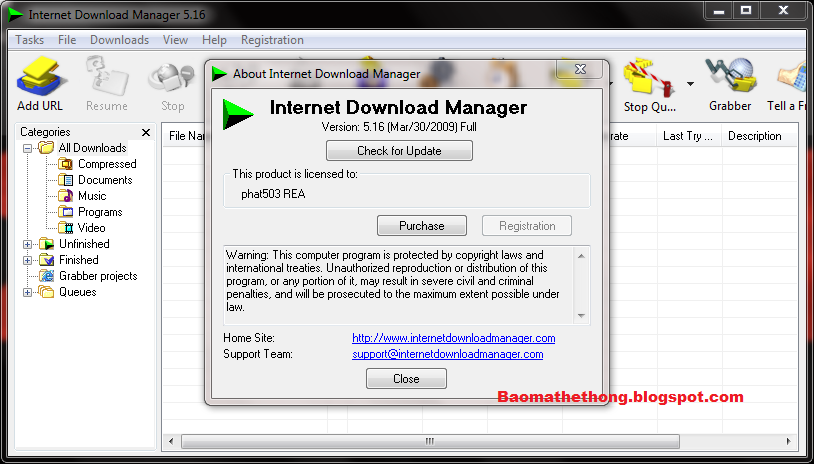The height and width of the screenshot is (464, 814).
Task: Maximize the Internet Download Manager window
Action: pos(746,11)
